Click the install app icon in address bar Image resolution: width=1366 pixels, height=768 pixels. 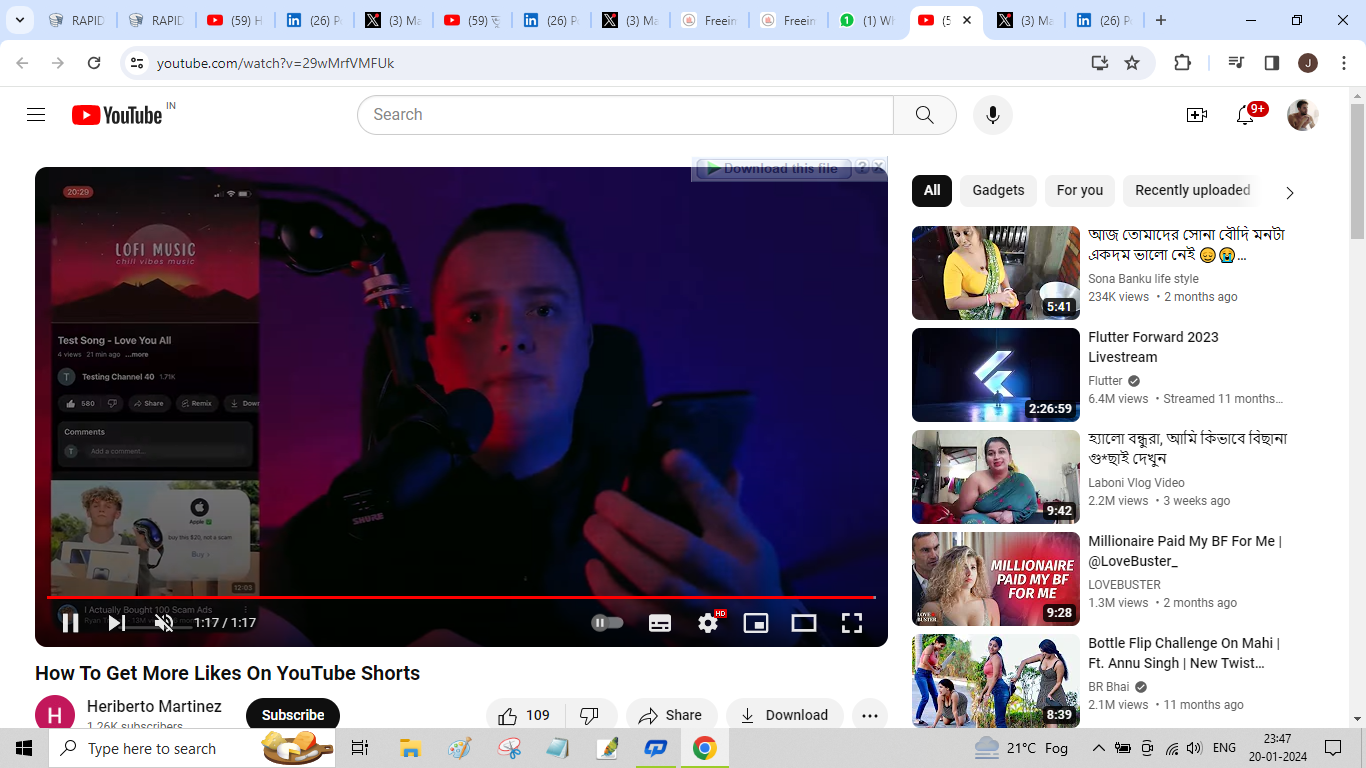tap(1100, 63)
